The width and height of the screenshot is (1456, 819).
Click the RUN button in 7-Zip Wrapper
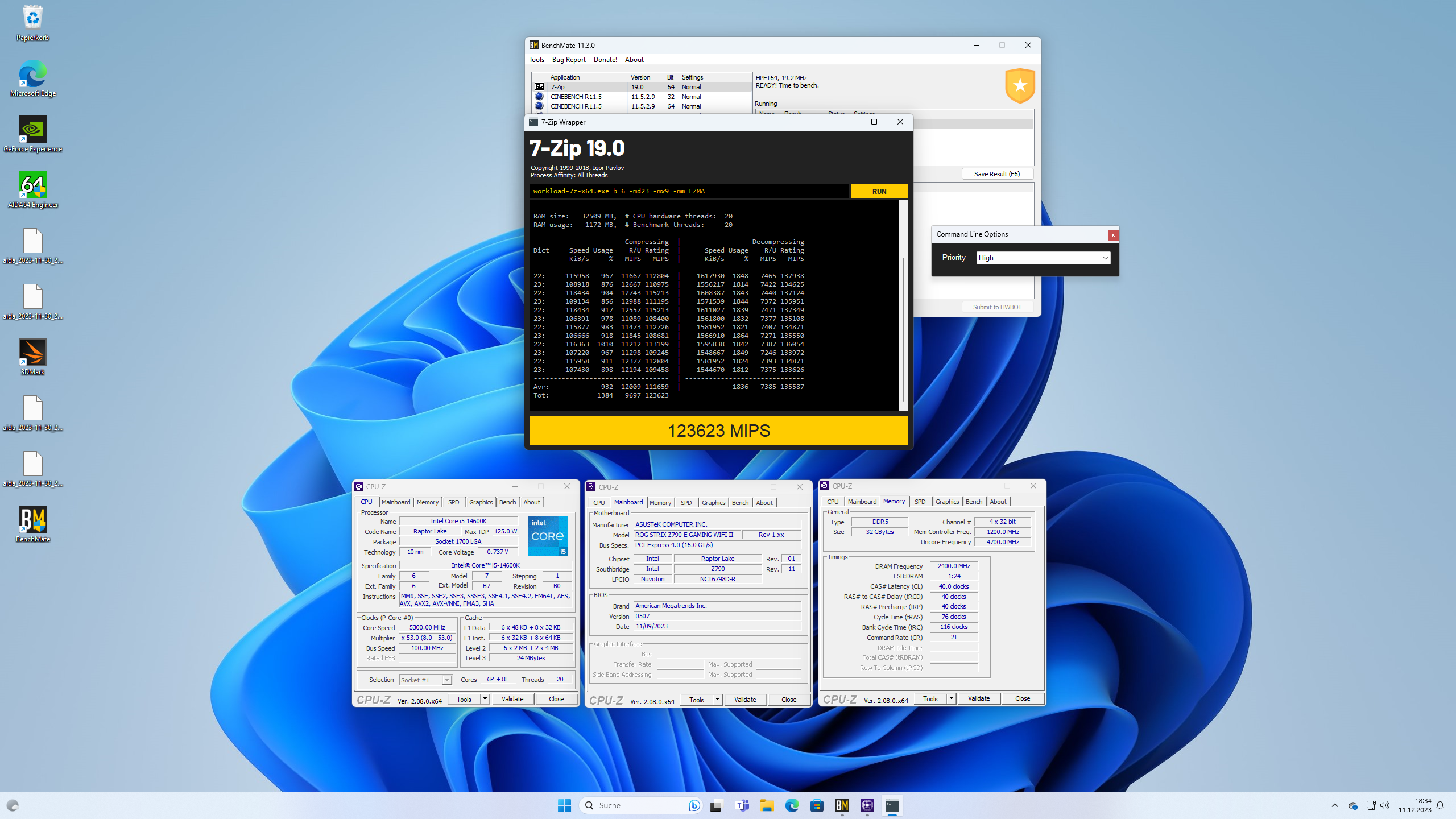tap(879, 191)
